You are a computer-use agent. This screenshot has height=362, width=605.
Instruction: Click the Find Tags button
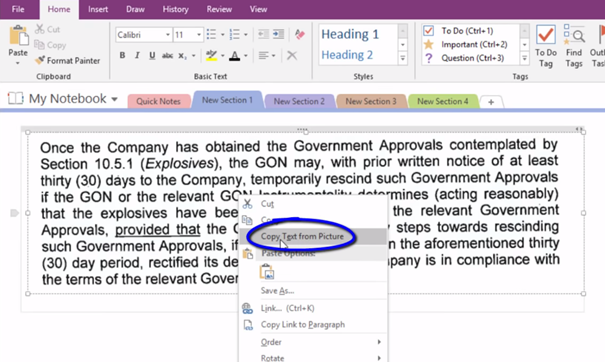[573, 47]
